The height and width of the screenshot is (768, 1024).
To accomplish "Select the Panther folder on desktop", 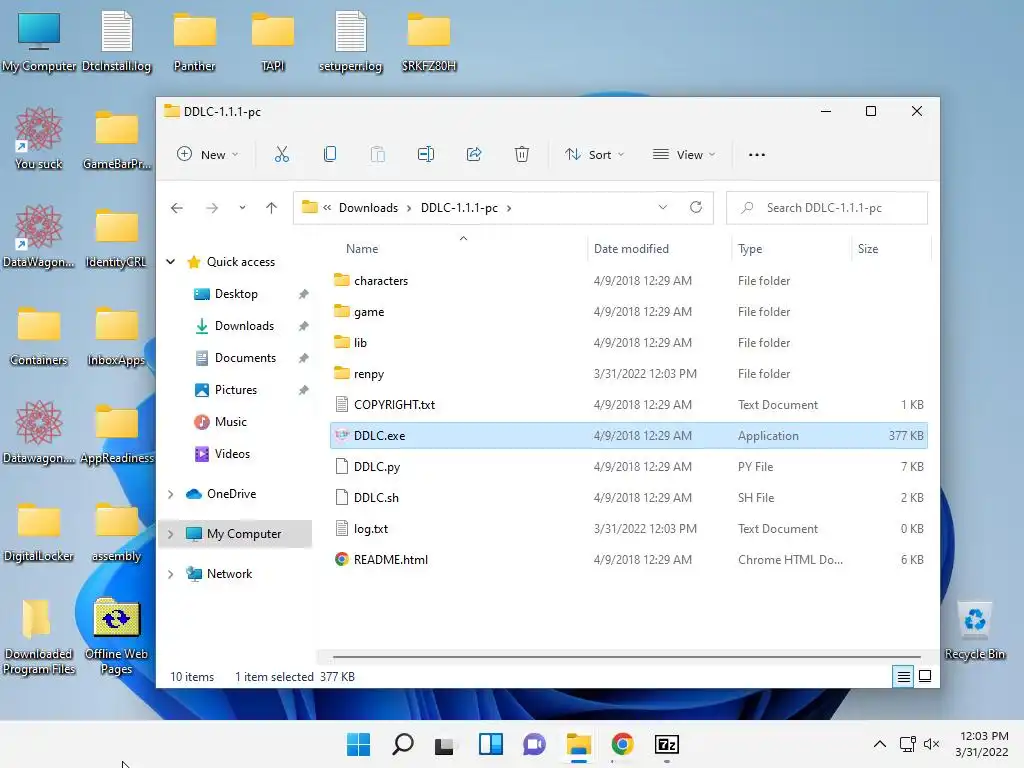I will click(195, 42).
